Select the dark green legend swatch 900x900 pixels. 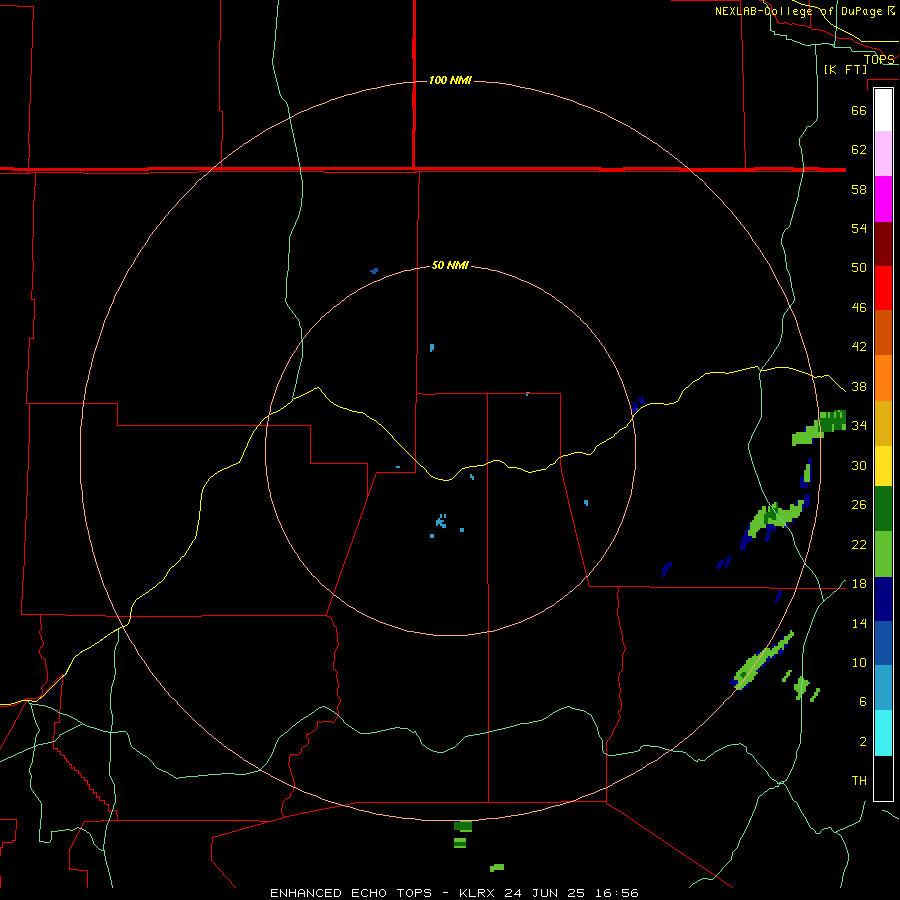click(883, 509)
